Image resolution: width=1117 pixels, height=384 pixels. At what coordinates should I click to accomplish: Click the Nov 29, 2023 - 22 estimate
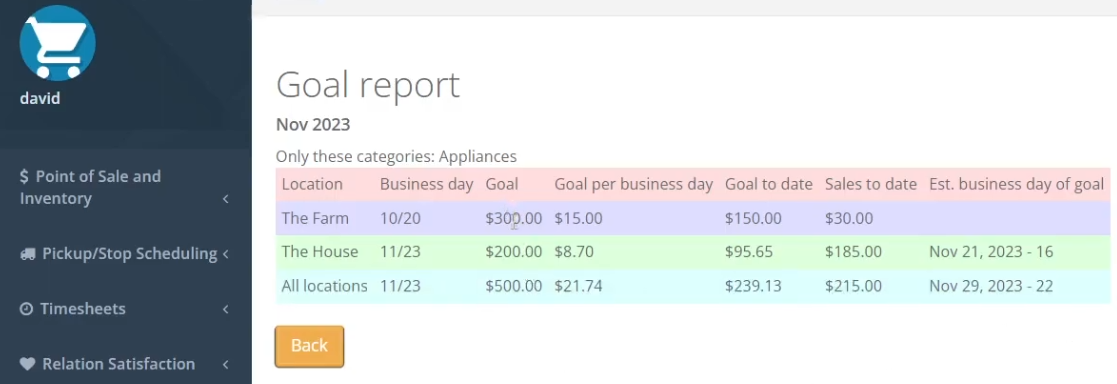[x=991, y=286]
